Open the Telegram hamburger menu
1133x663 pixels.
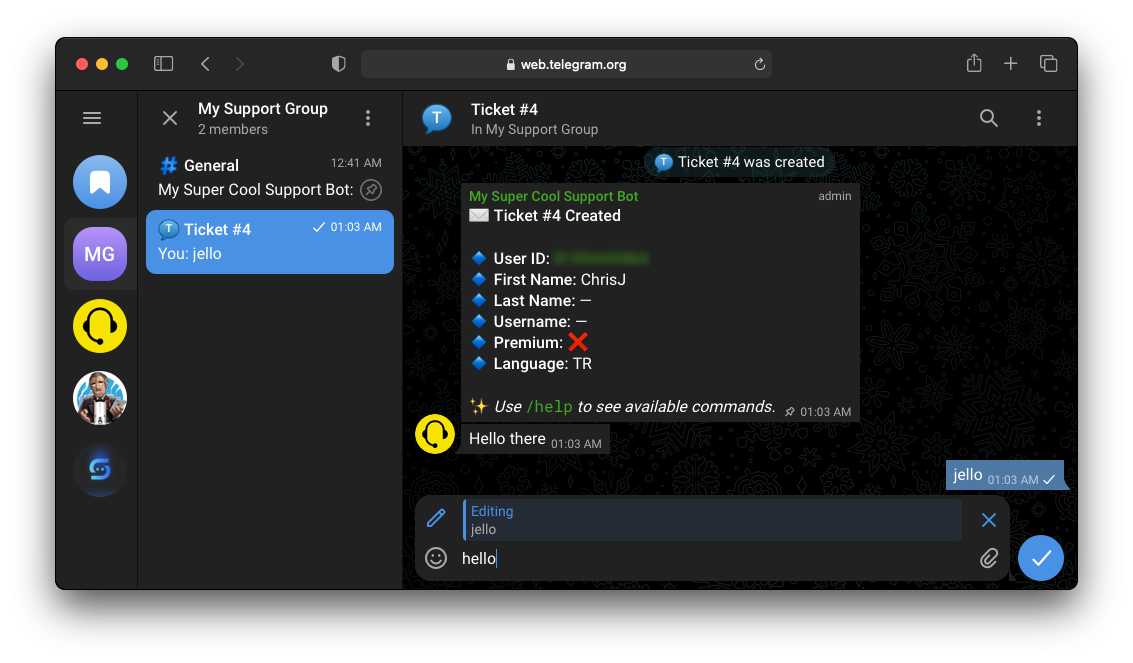click(x=92, y=118)
